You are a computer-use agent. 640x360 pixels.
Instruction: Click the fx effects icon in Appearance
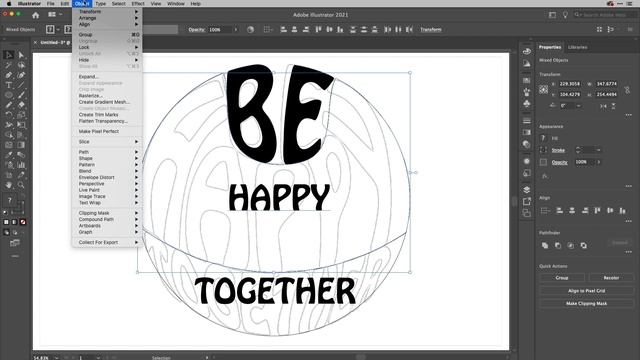click(544, 176)
